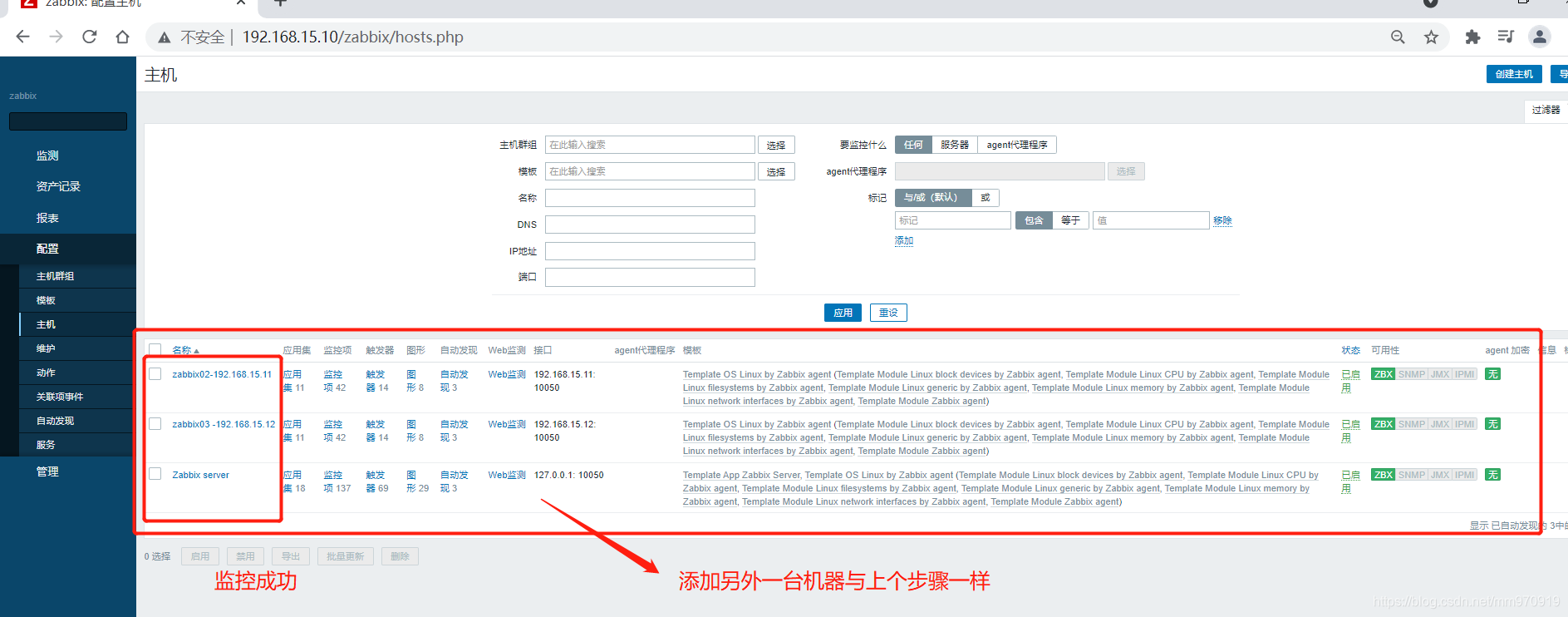1568x617 pixels.
Task: Reload the Zabbix hosts page
Action: coord(90,37)
